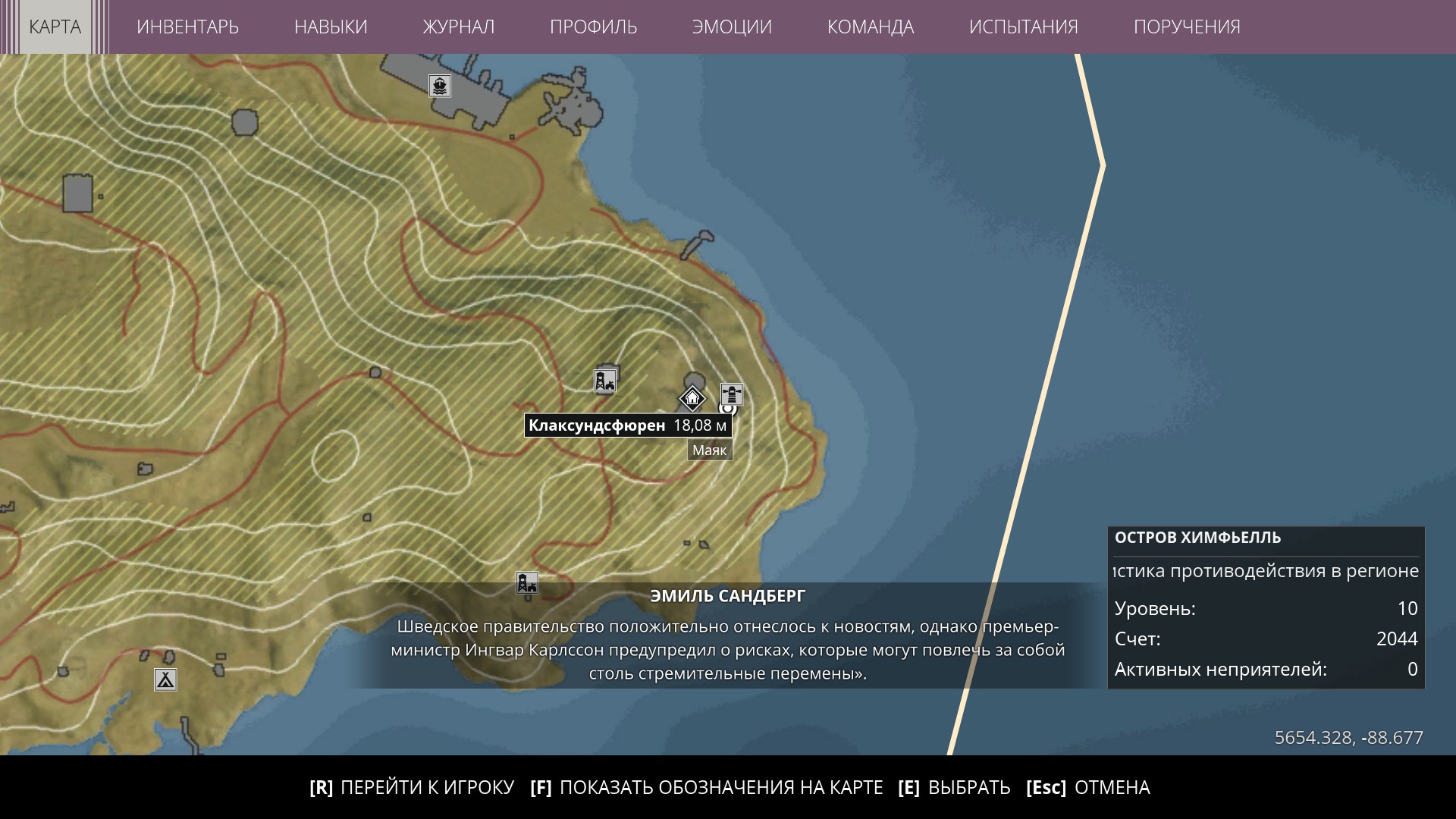Click the Активных неприятелей count 0
The image size is (1456, 819).
pos(1412,669)
